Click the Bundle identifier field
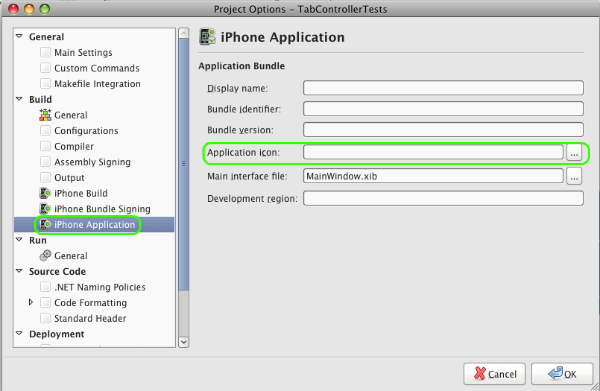 tap(443, 109)
